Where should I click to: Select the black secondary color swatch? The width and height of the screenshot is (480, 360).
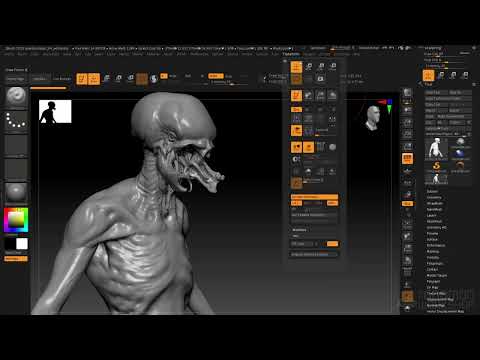coord(10,244)
